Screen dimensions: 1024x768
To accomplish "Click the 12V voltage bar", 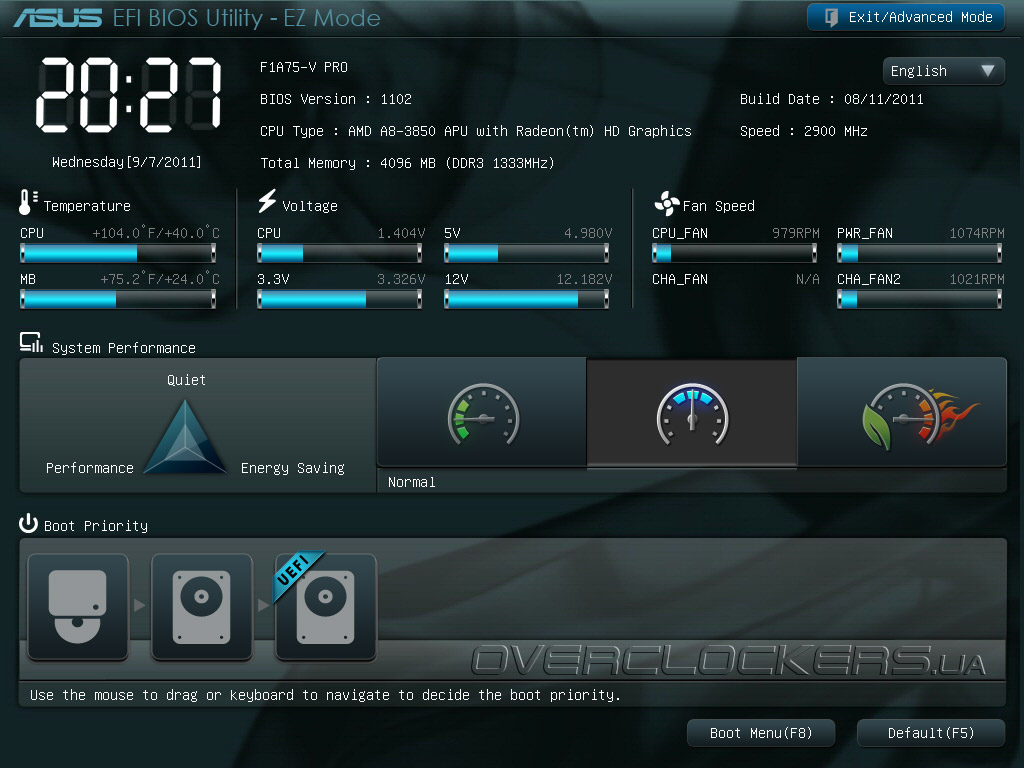I will pyautogui.click(x=526, y=299).
